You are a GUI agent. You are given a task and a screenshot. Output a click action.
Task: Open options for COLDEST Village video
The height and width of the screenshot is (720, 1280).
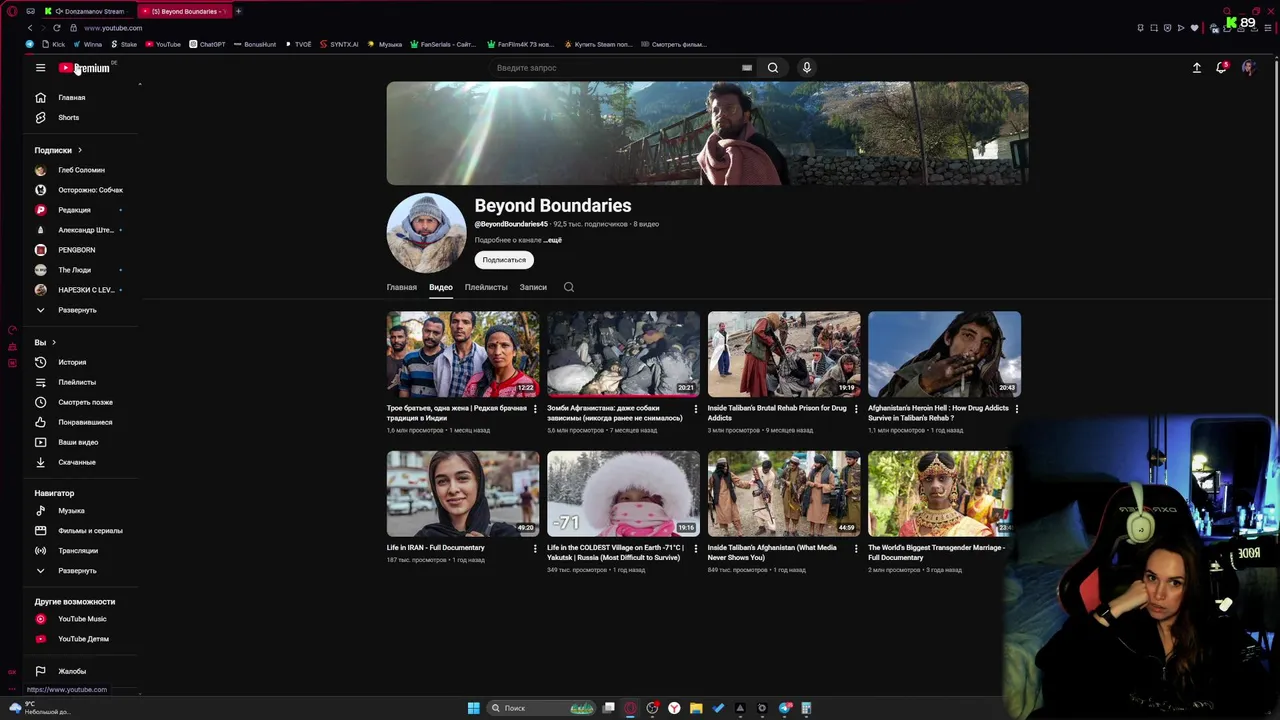[x=696, y=549]
